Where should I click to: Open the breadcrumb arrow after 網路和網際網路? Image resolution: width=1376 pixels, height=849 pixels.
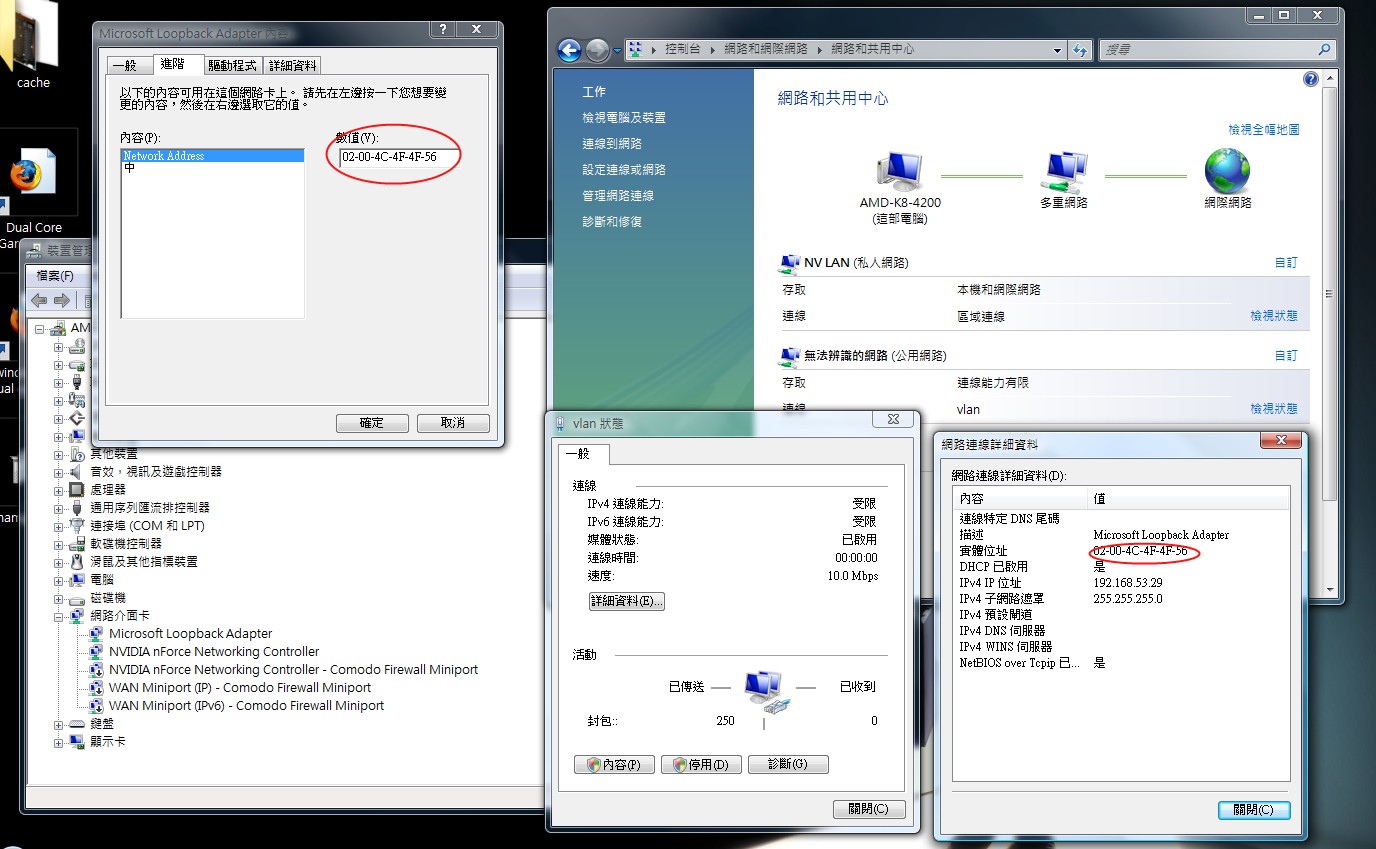click(820, 49)
